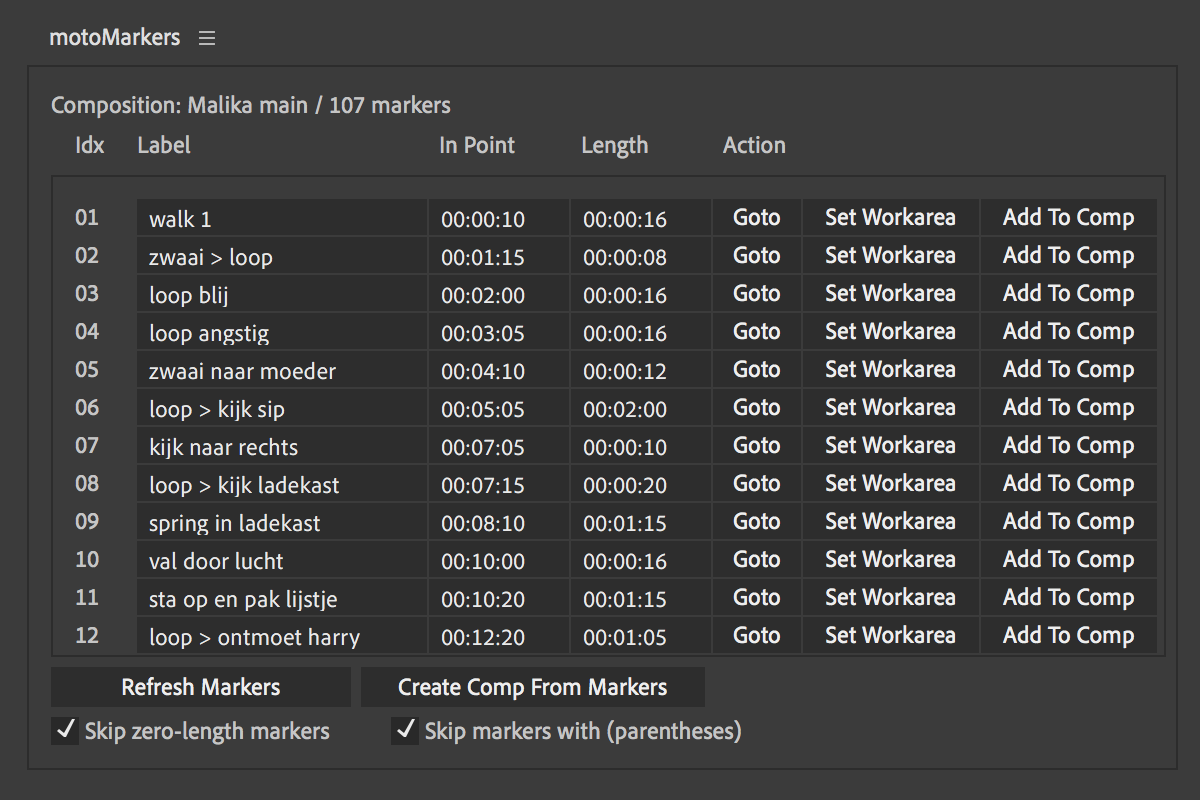This screenshot has width=1200, height=800.
Task: Go to the zwaai > loop marker
Action: pyautogui.click(x=757, y=256)
